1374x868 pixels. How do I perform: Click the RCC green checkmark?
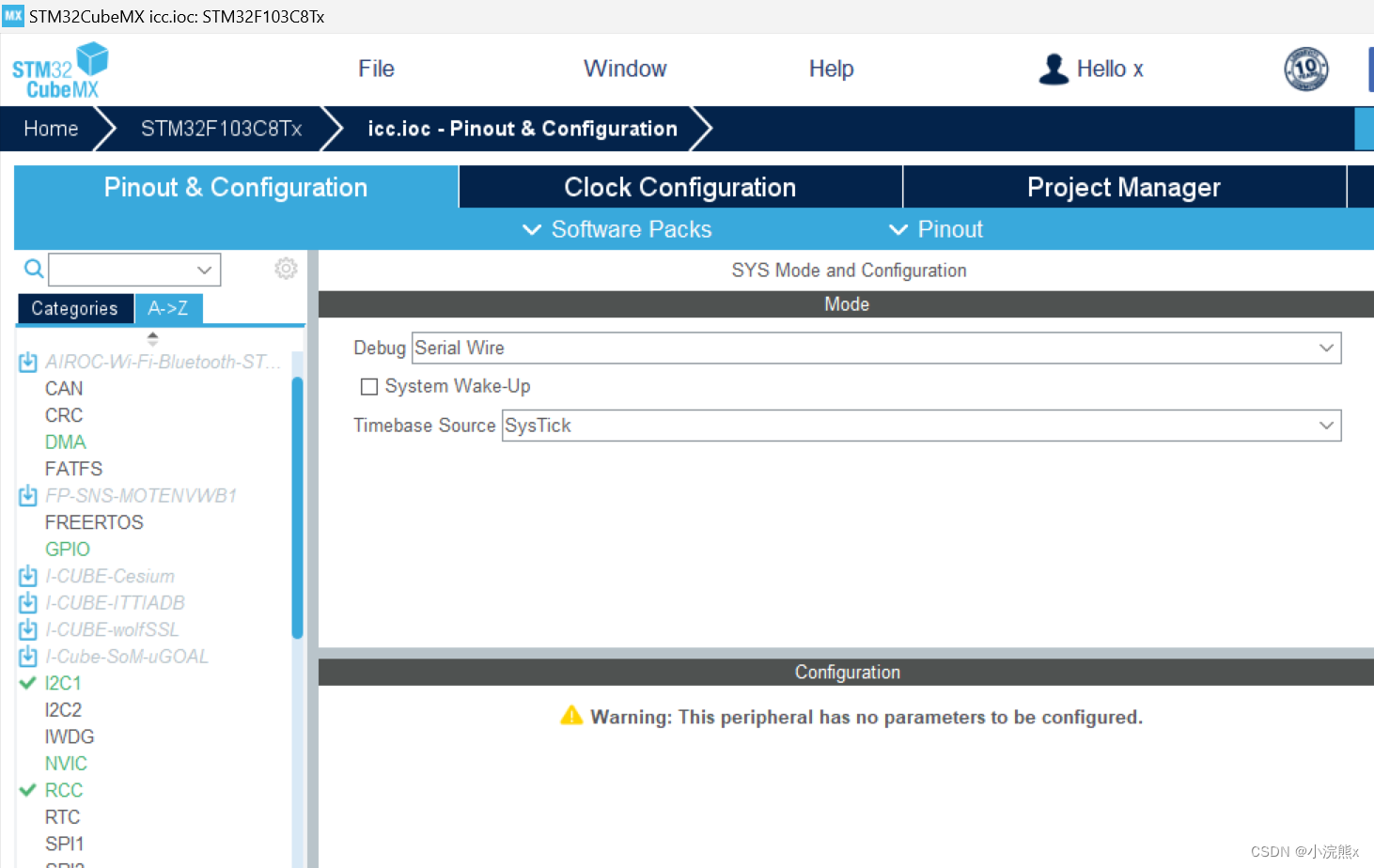(28, 790)
